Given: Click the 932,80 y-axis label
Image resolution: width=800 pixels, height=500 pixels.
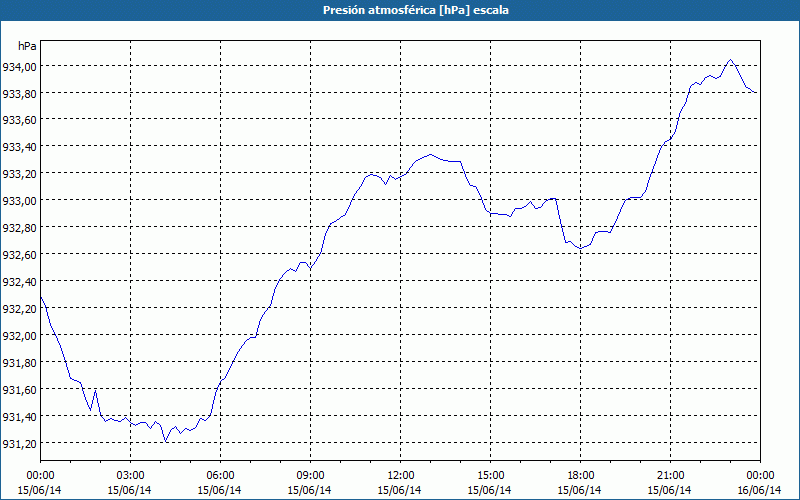Looking at the screenshot, I should coord(20,227).
